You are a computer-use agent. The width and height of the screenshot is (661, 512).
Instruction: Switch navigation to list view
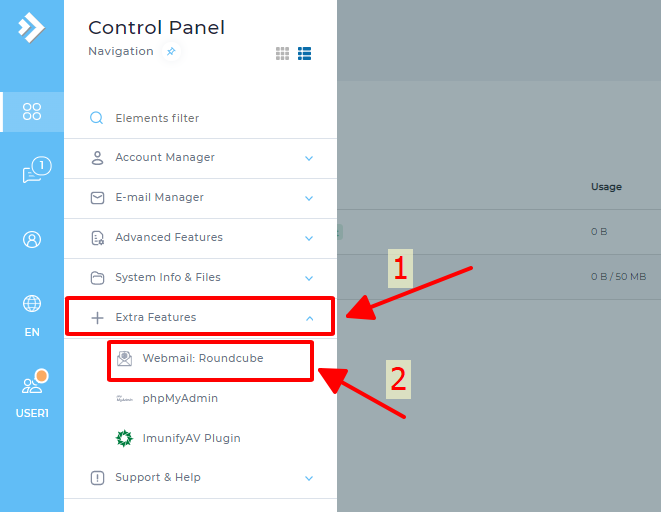305,53
